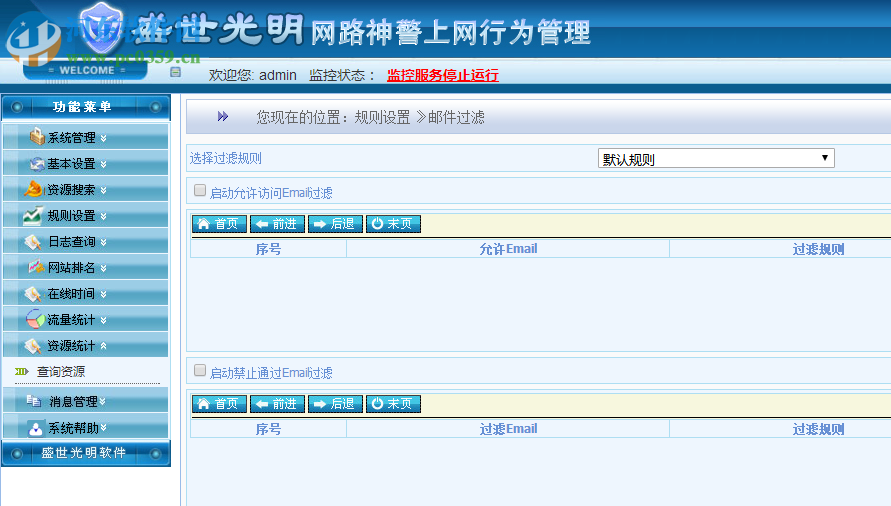Click the double-arrow breadcrumb icon

(x=223, y=117)
